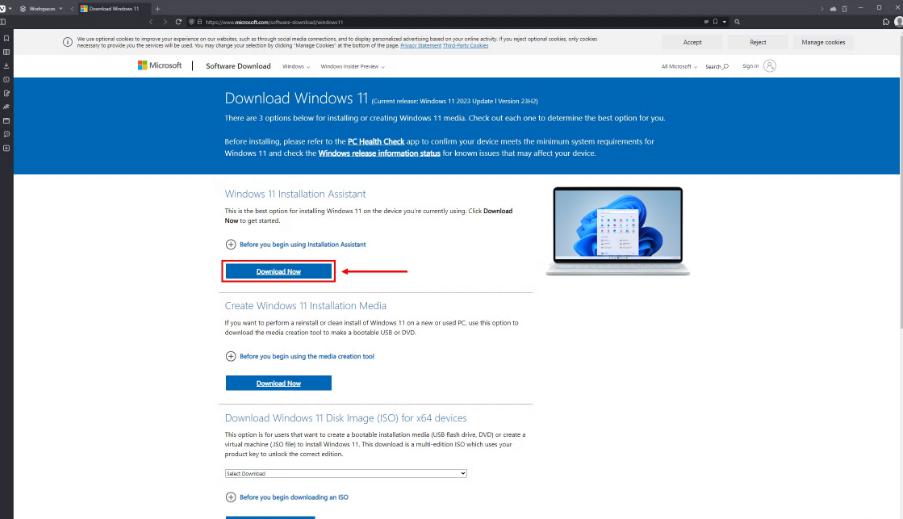
Task: Go forward to next page
Action: click(165, 22)
